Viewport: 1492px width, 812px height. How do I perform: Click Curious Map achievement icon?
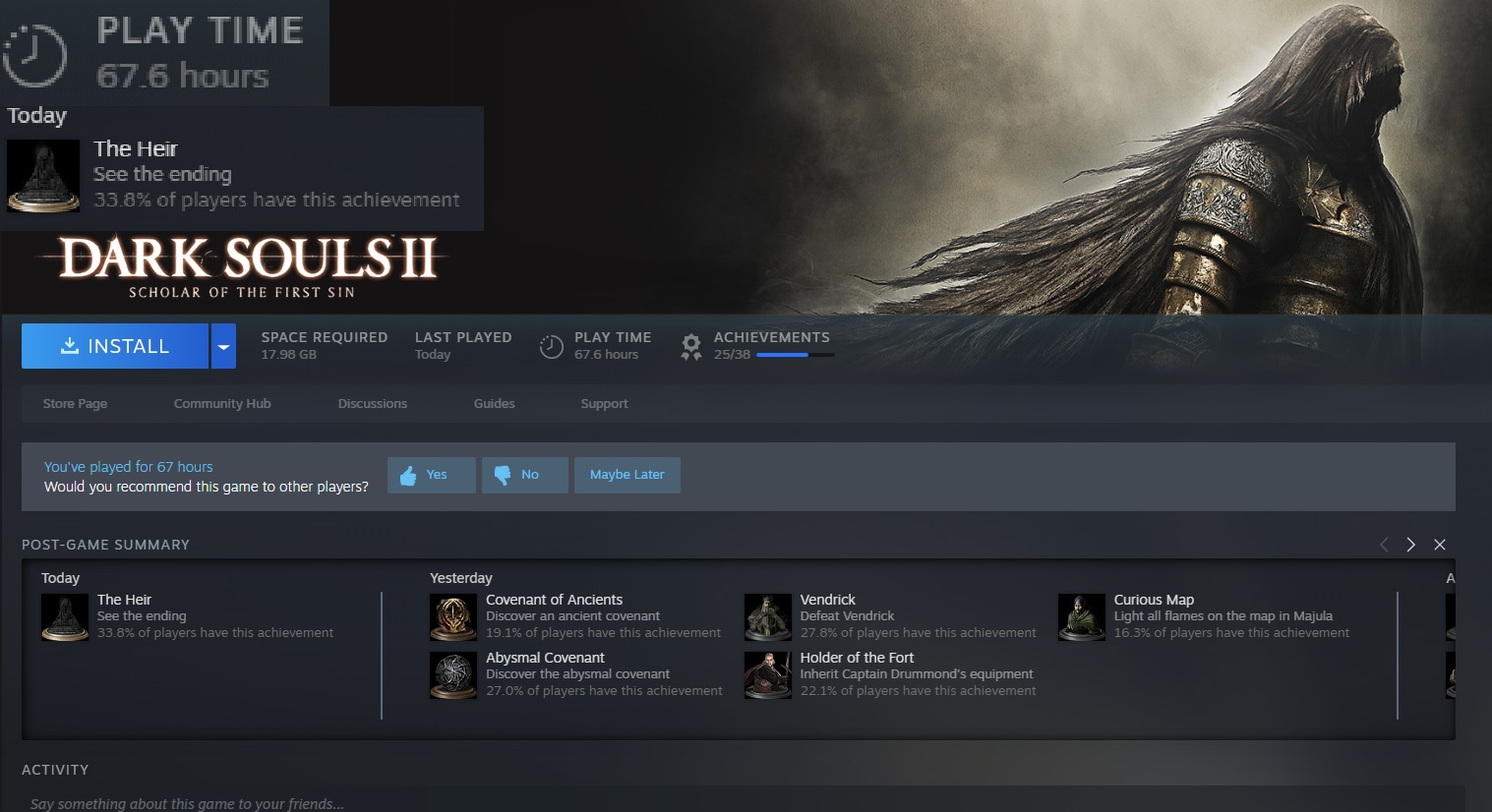pos(1082,617)
